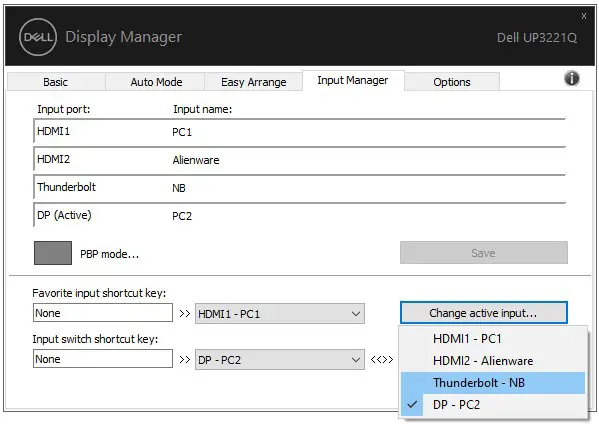Open the Options tab

[452, 82]
